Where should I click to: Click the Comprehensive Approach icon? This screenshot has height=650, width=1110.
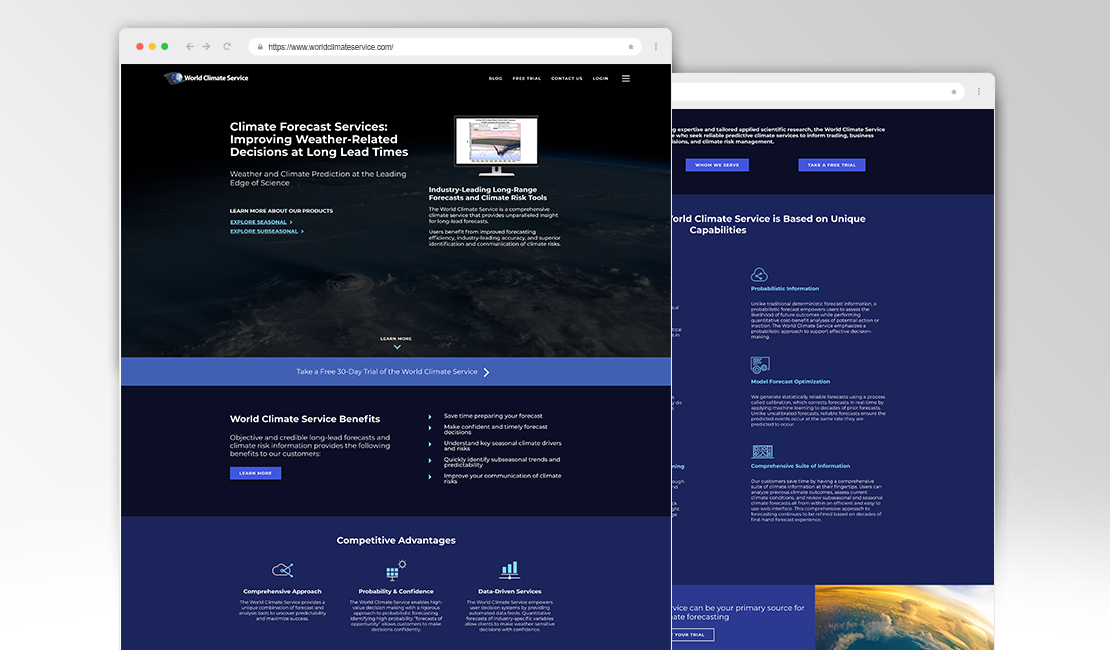pos(282,570)
